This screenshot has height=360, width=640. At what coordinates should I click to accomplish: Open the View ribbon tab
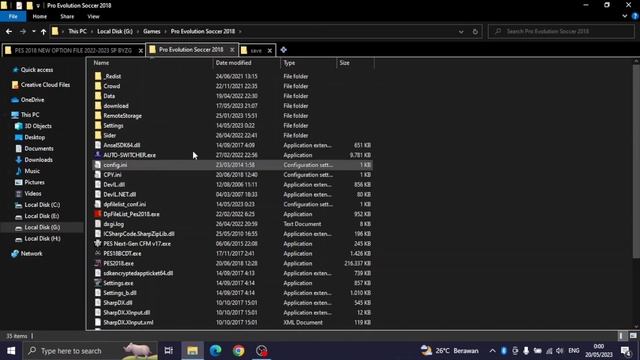click(x=93, y=16)
